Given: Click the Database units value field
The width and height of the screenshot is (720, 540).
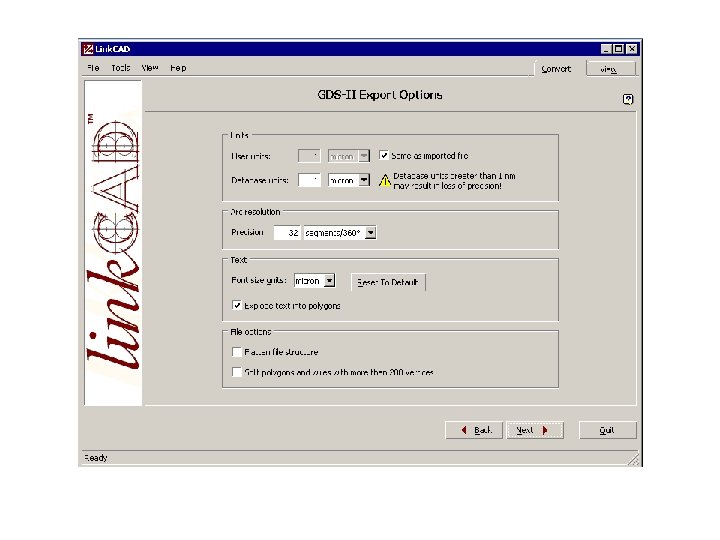Looking at the screenshot, I should point(309,180).
